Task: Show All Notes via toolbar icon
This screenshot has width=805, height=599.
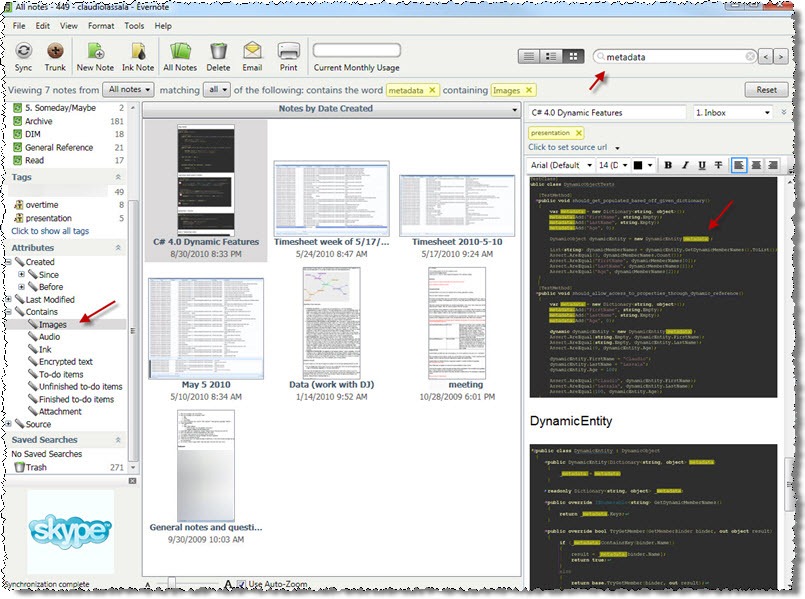Action: tap(180, 56)
